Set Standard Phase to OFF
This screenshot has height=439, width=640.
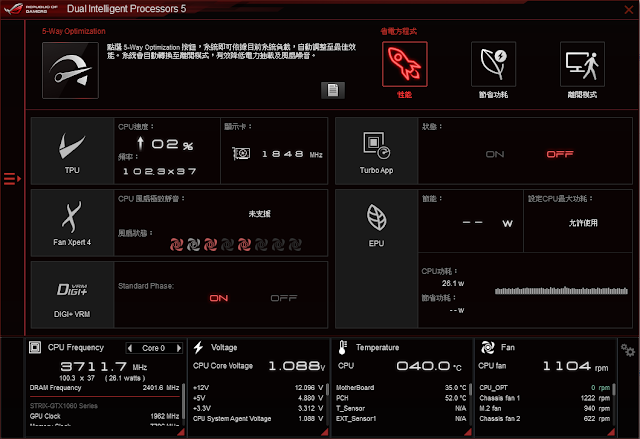(x=284, y=298)
